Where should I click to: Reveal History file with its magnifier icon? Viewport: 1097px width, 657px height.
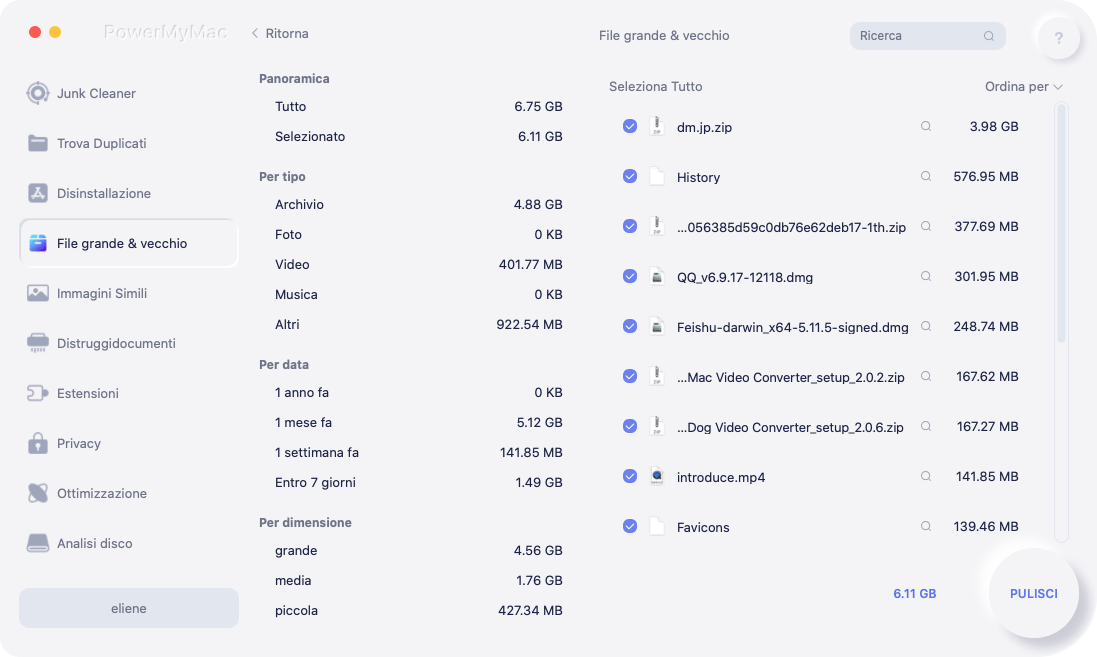click(x=926, y=176)
